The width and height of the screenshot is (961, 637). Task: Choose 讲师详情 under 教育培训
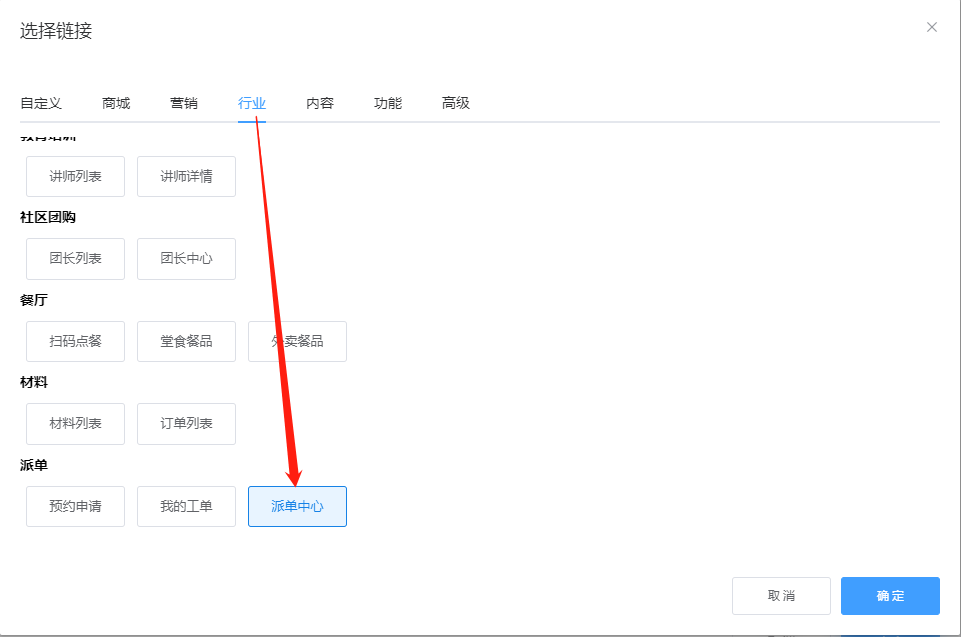click(186, 176)
